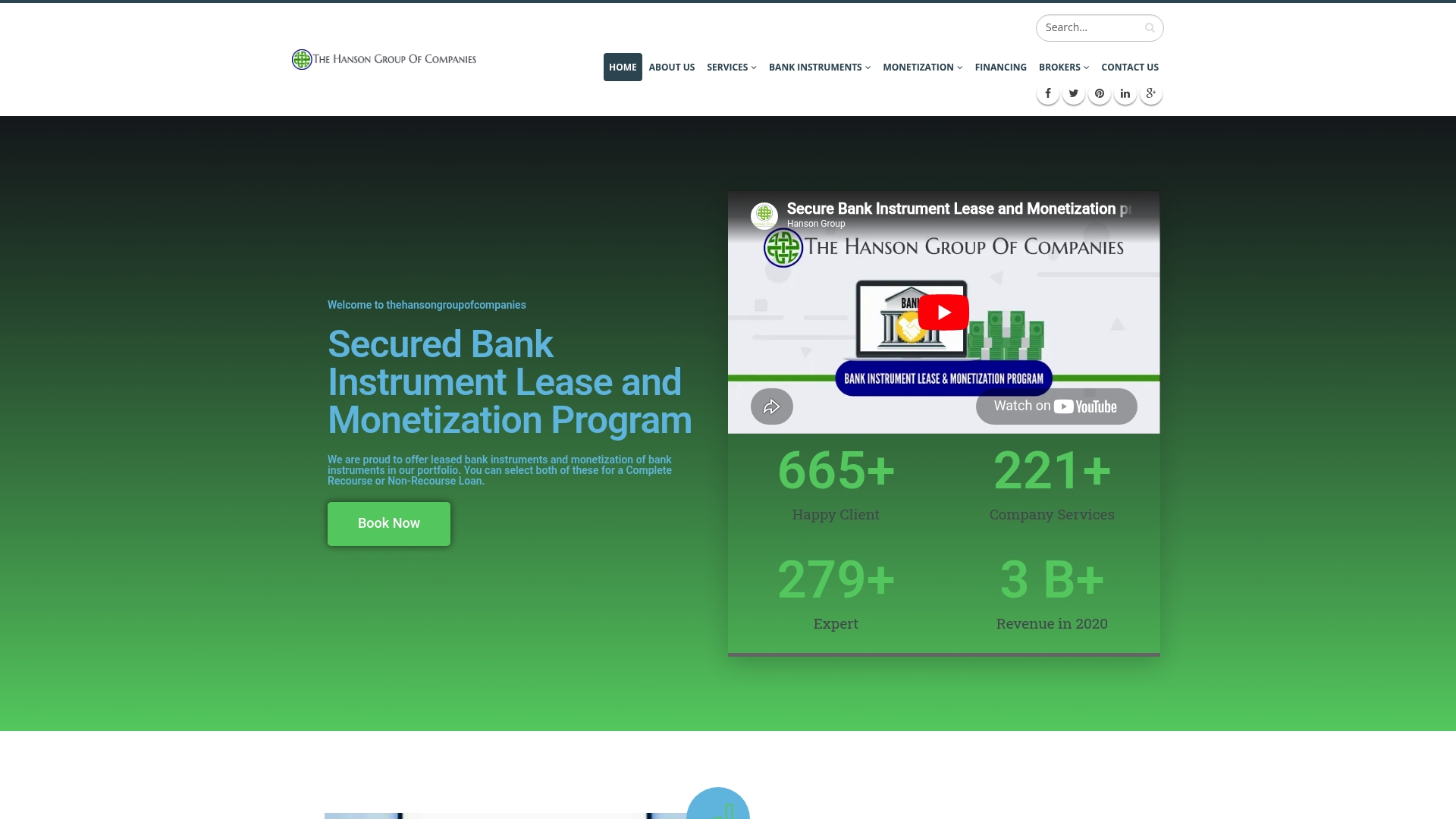Viewport: 1456px width, 819px height.
Task: Click the 'Welcome to thehansongroupofcompanies' text
Action: [427, 305]
